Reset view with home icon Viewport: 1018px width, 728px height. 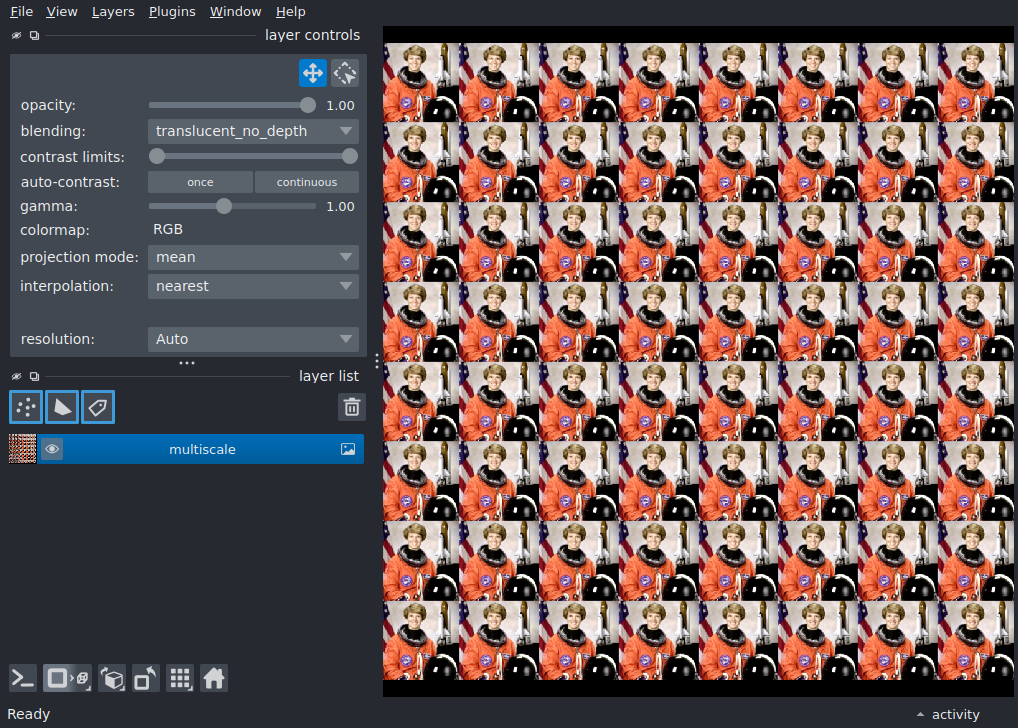214,679
